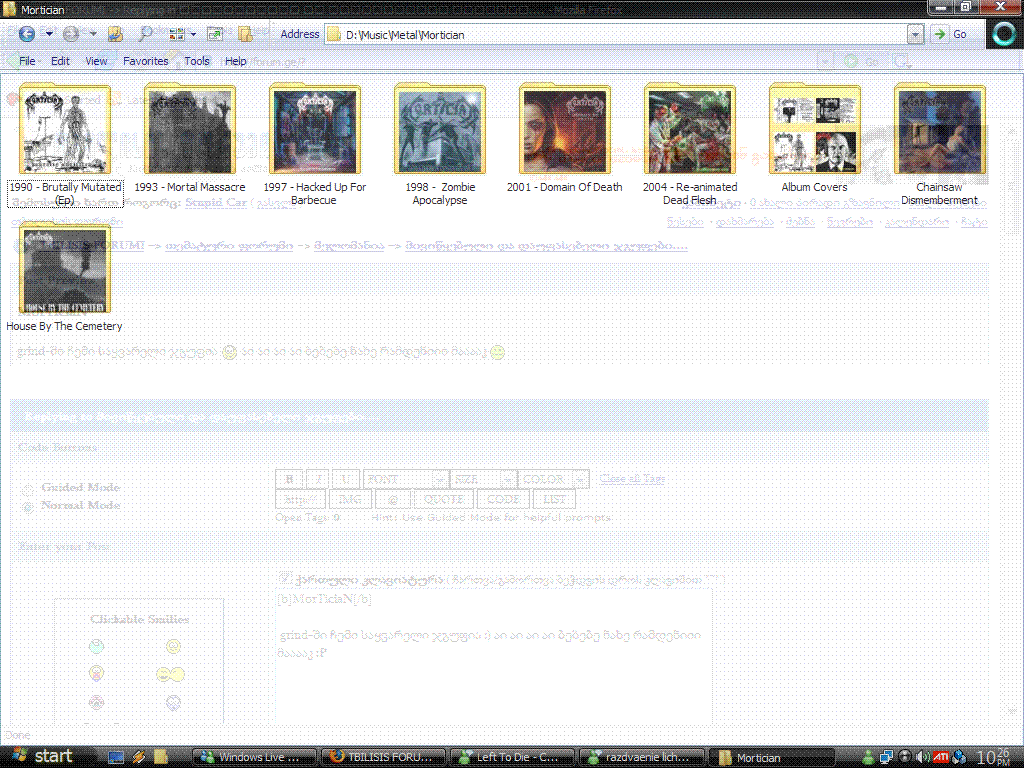This screenshot has width=1024, height=768.
Task: Click the folder quick launch icon
Action: click(x=161, y=757)
